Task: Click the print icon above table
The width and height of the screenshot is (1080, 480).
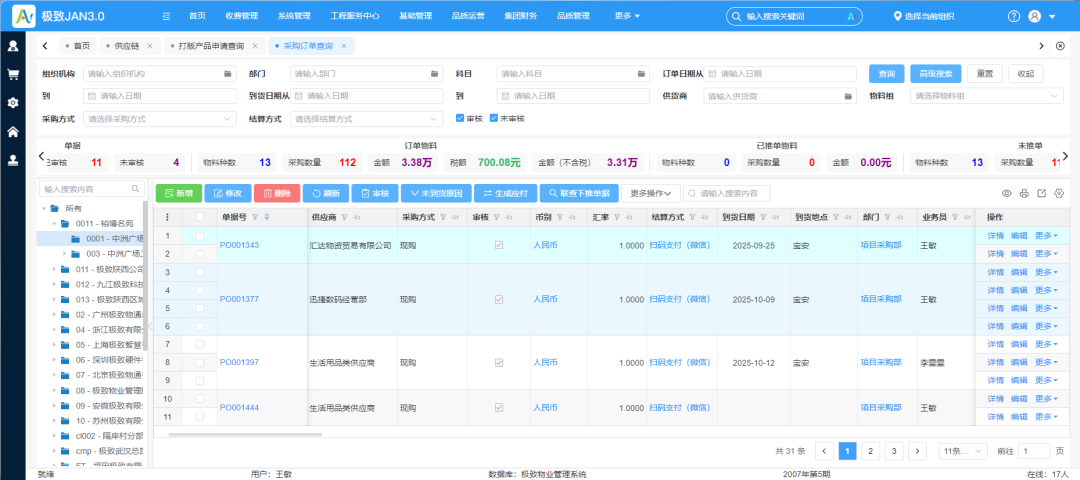Action: [x=1024, y=193]
